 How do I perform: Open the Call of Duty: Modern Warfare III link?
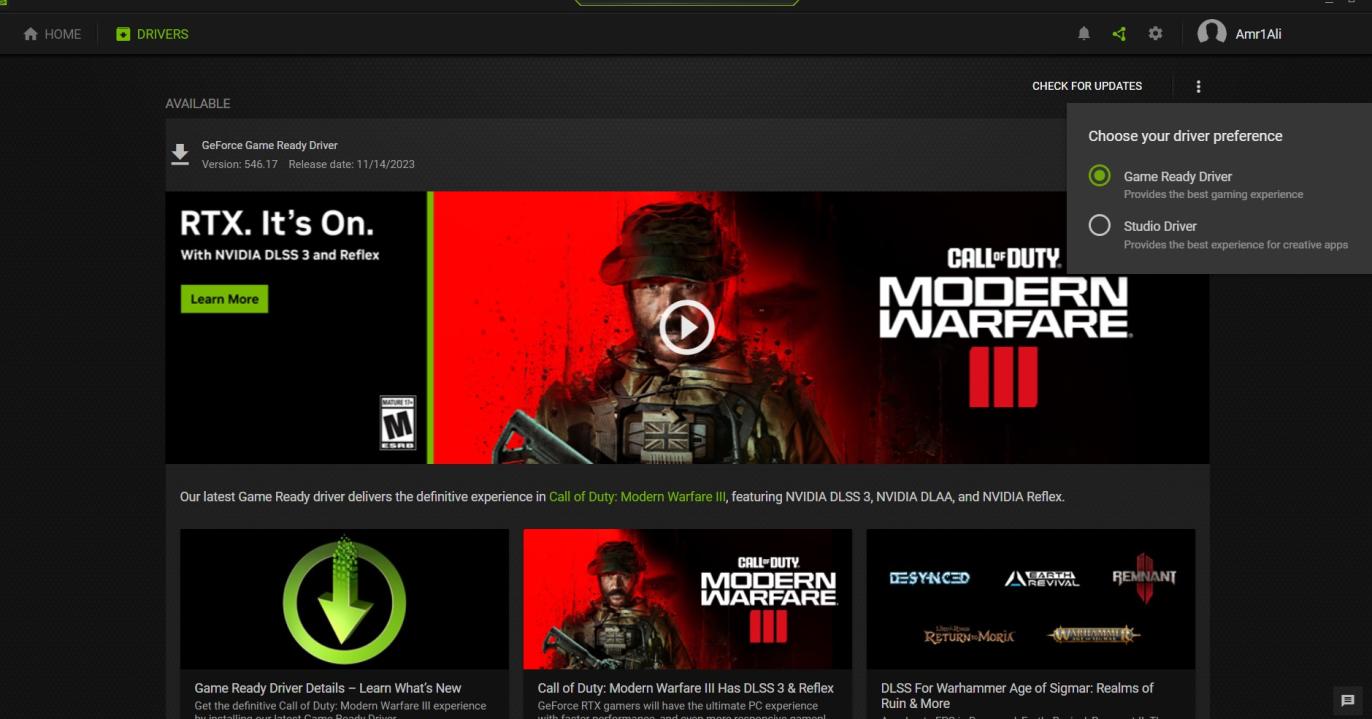tap(637, 497)
